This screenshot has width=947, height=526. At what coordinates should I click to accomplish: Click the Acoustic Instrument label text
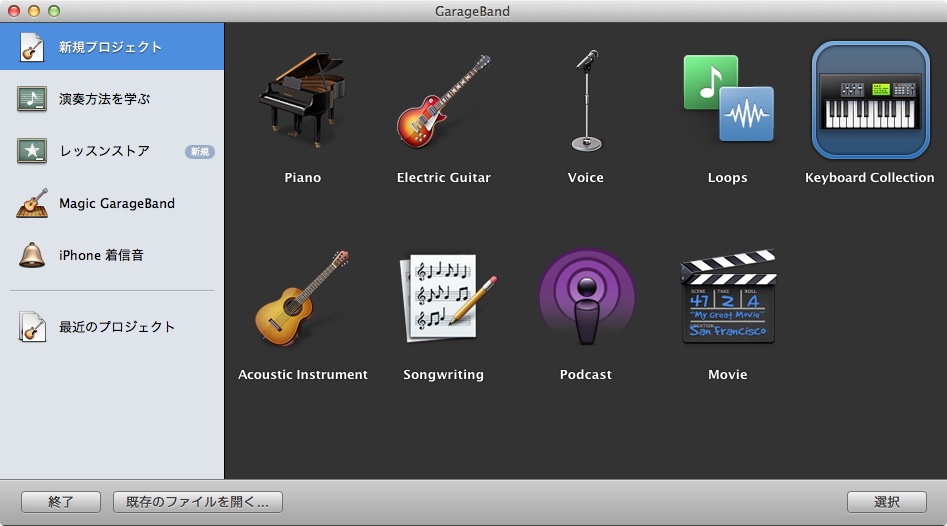click(303, 374)
